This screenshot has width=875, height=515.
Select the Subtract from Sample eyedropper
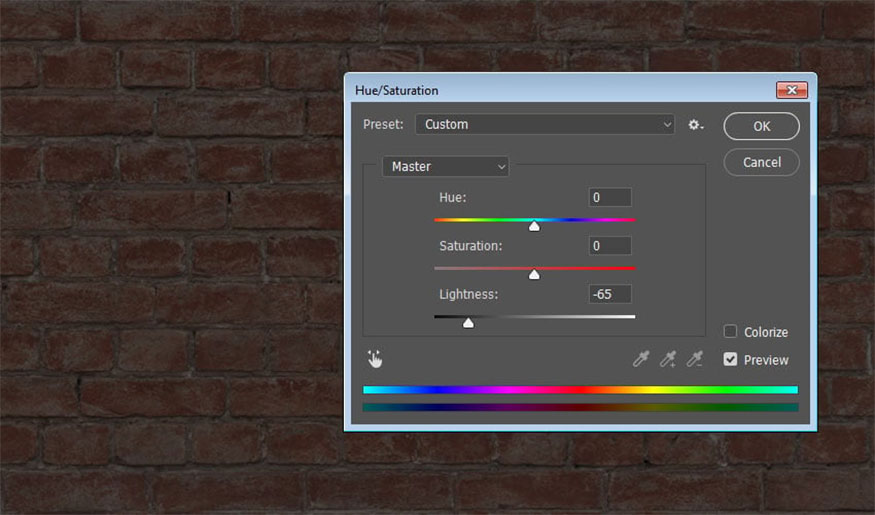point(695,359)
